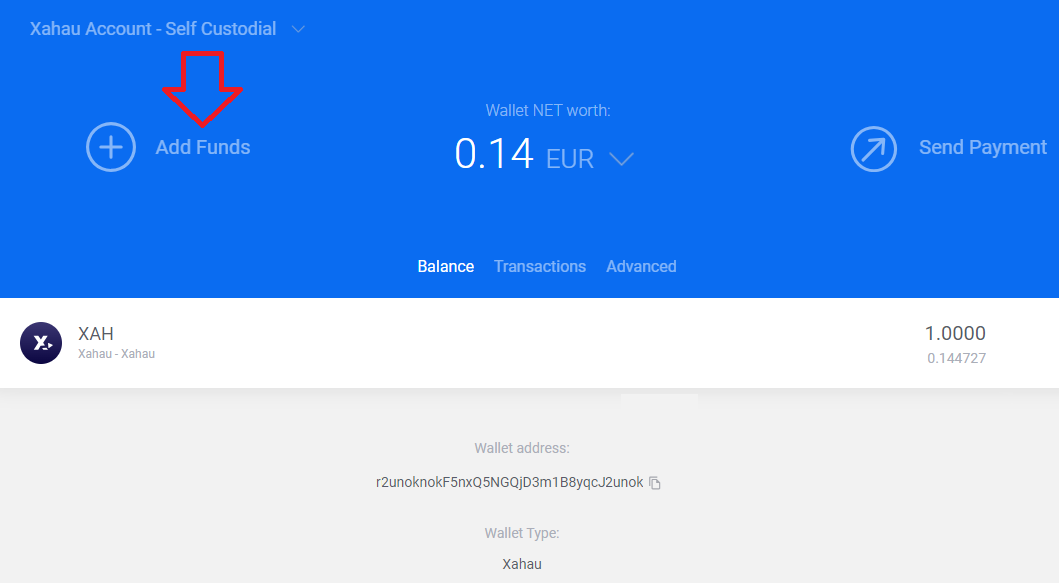Click the Xahau value under Wallet Type

click(522, 564)
